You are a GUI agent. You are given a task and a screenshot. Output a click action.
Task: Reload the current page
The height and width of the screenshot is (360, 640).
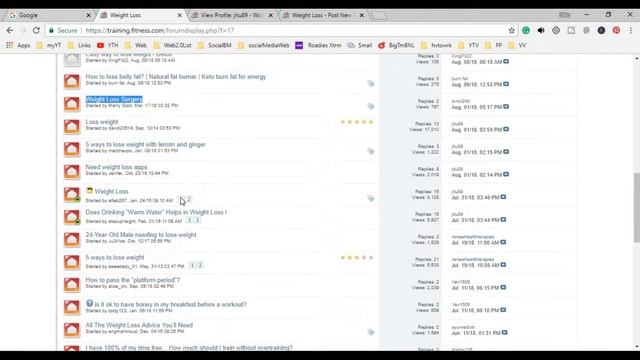36,30
